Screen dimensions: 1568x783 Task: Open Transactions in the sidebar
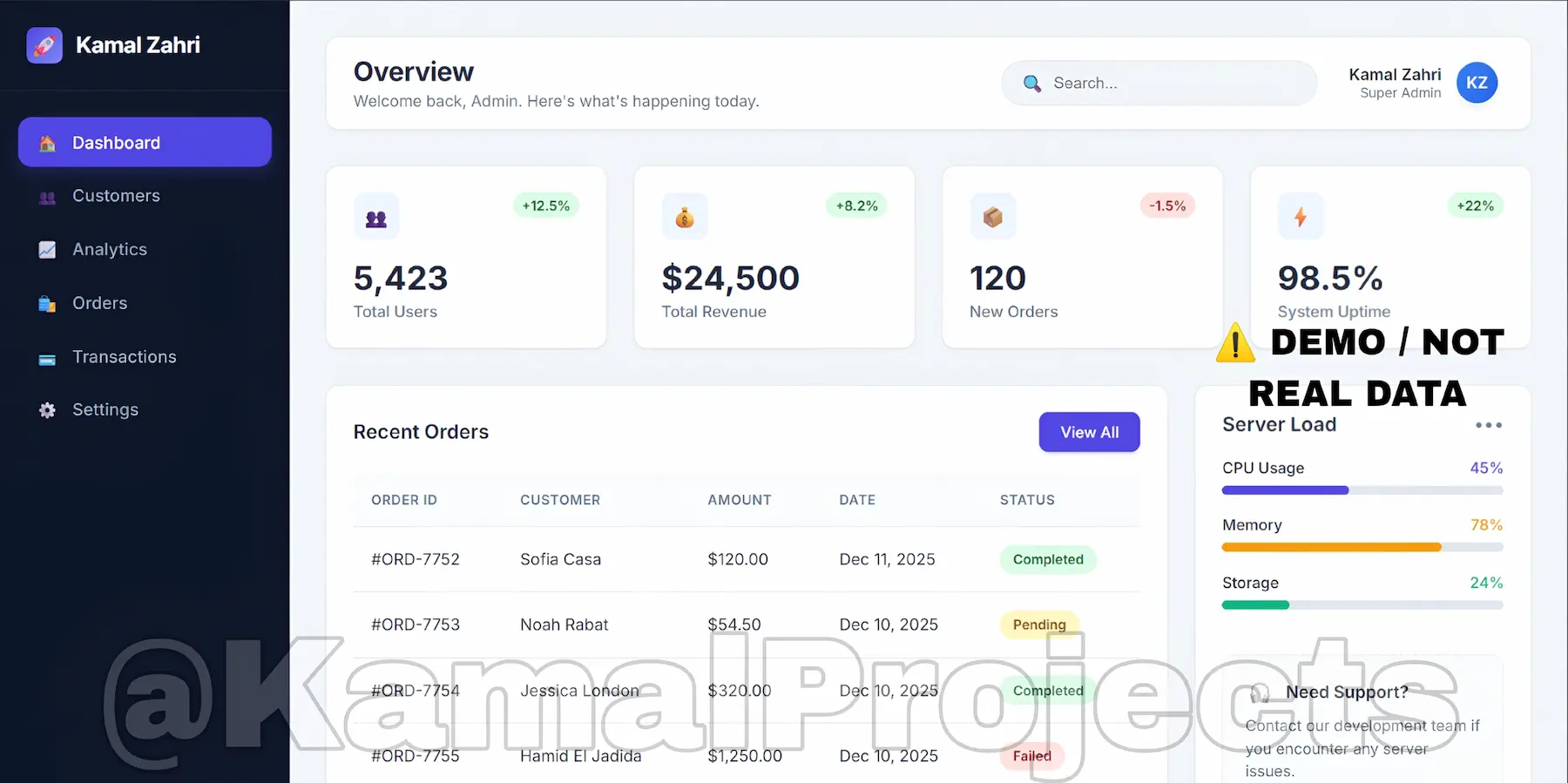click(124, 357)
